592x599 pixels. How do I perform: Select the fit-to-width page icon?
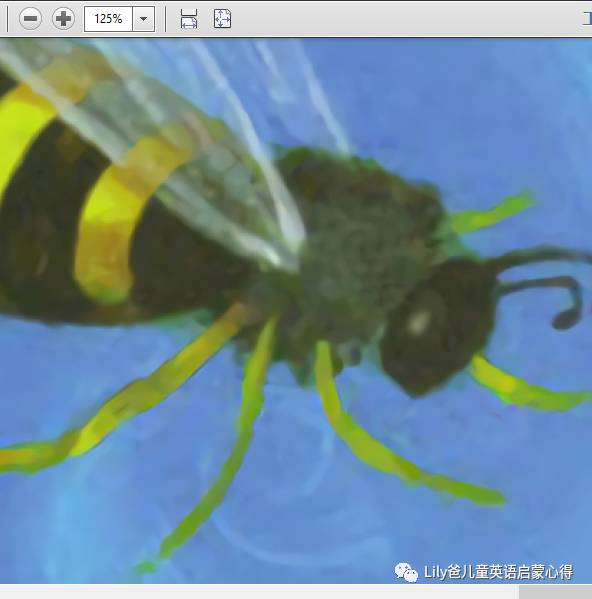pos(189,19)
